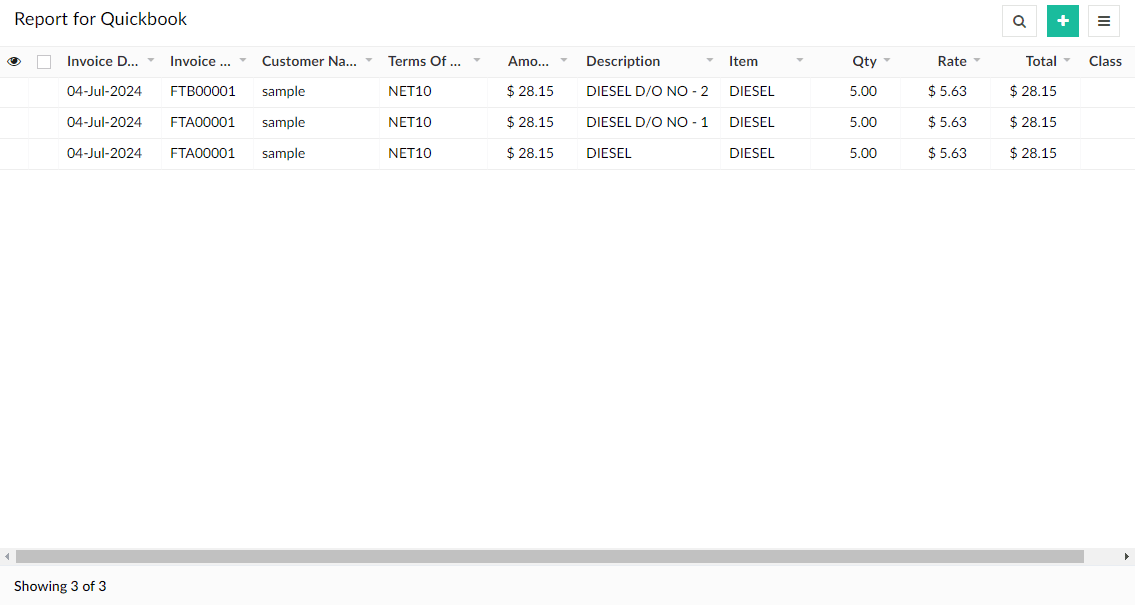This screenshot has width=1135, height=605.
Task: Open the Amount column filter dropdown
Action: [564, 61]
